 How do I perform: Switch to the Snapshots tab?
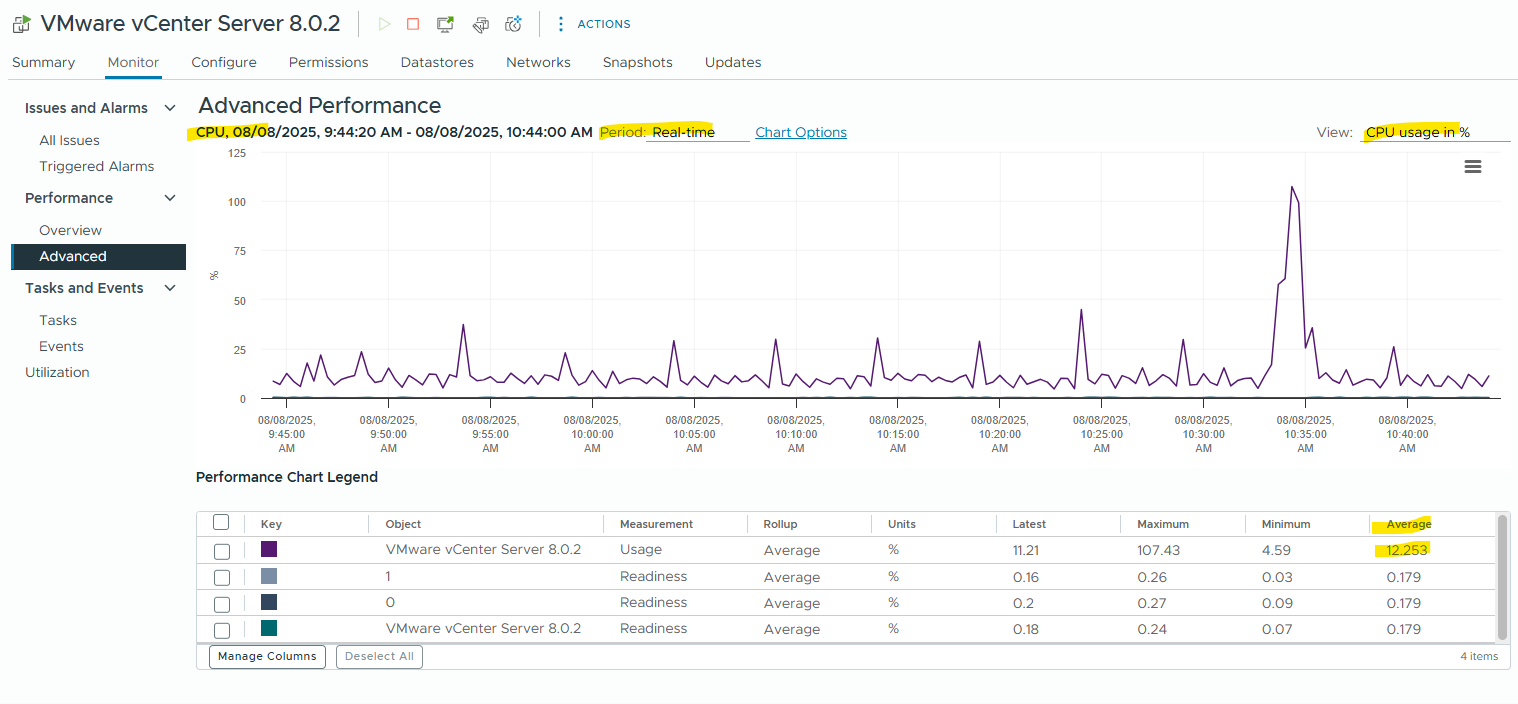pyautogui.click(x=637, y=62)
